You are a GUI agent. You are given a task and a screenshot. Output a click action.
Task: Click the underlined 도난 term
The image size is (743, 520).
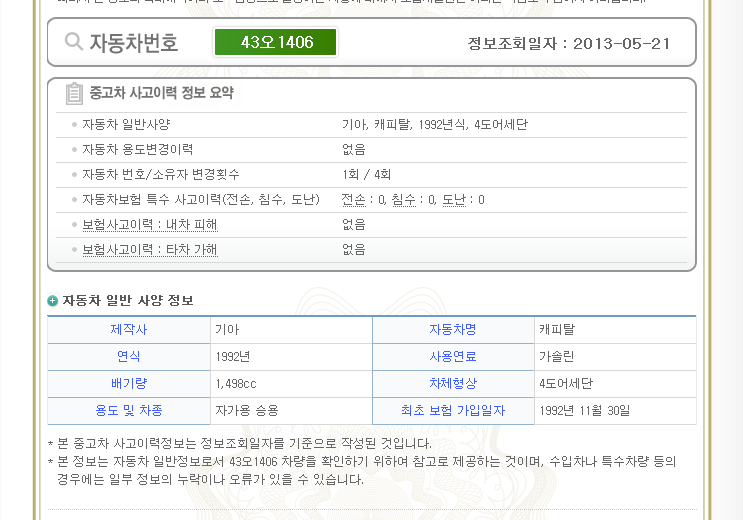[x=454, y=200]
